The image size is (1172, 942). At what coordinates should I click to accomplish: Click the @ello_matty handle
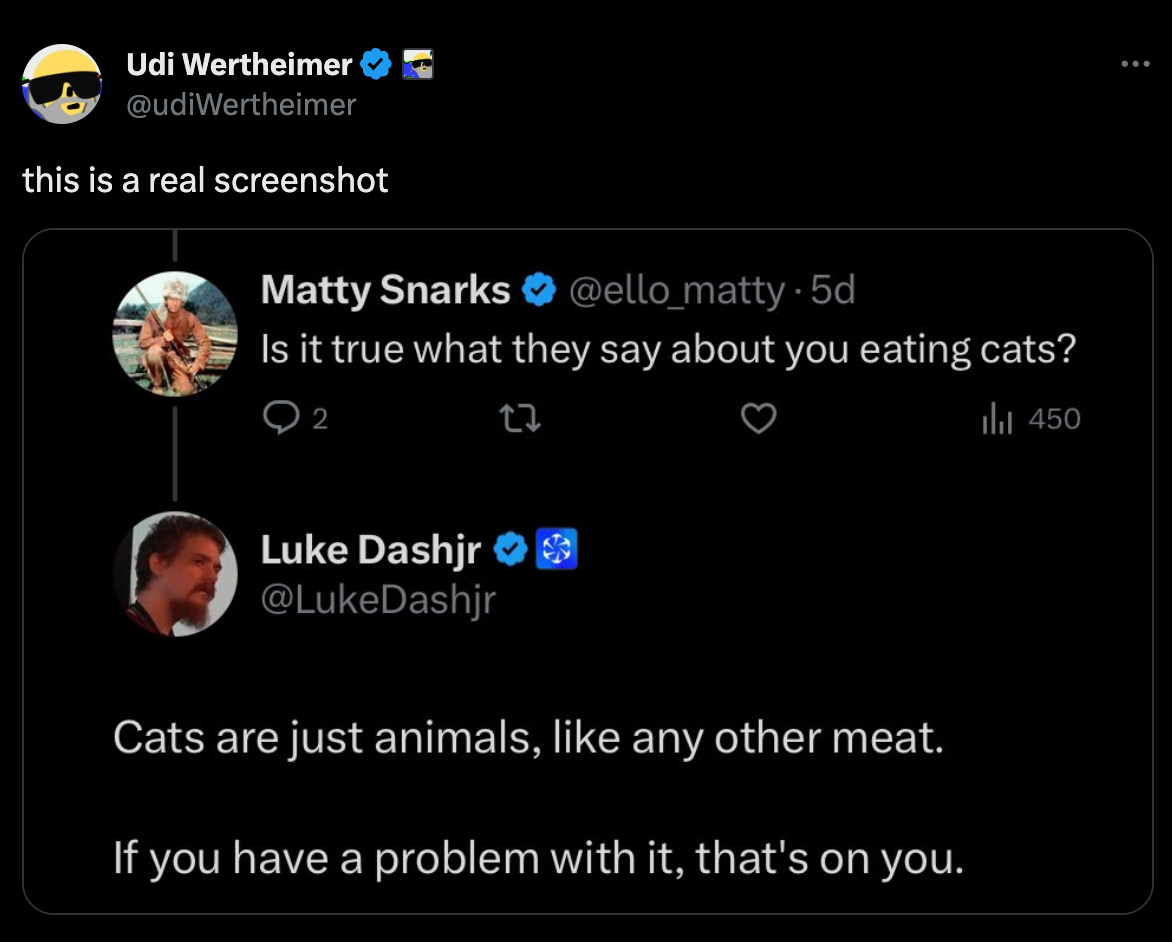677,291
